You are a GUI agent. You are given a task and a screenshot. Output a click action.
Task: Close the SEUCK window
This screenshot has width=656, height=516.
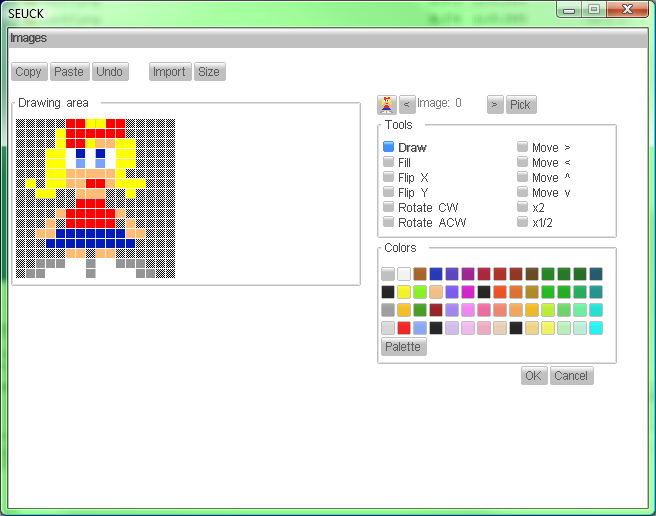pyautogui.click(x=628, y=10)
